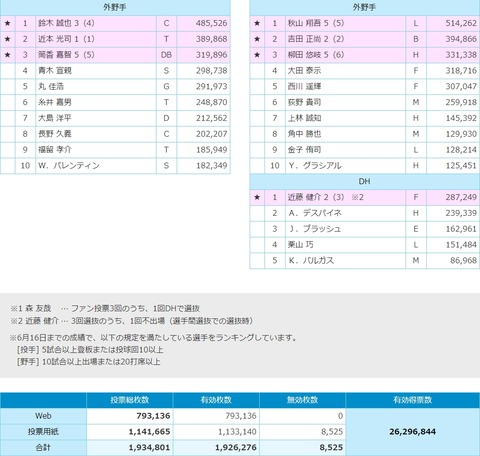
Task: Click the star beside 鈴木 誠也
Action: tap(8, 23)
